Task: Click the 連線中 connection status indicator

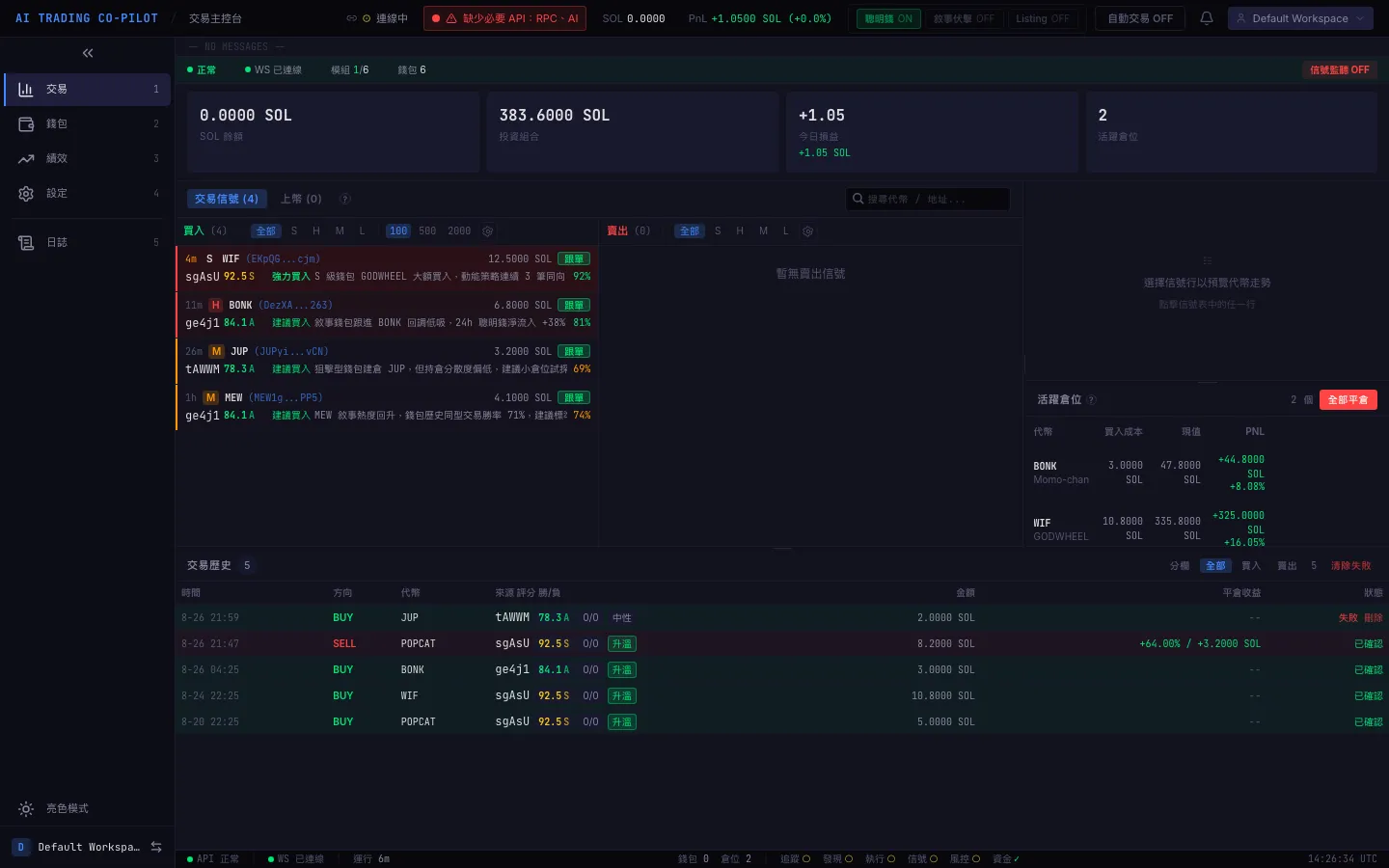Action: [x=378, y=18]
